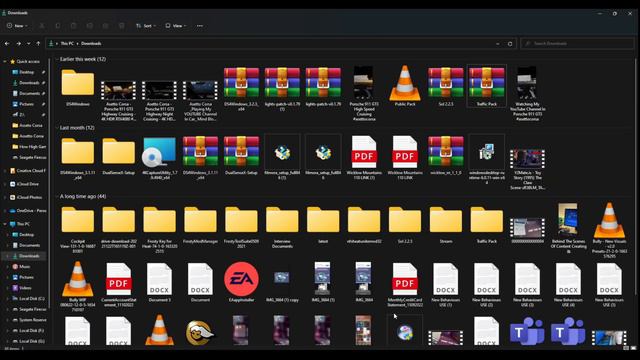Select the Traffic Pack archive under Earlier this week

pos(487,86)
